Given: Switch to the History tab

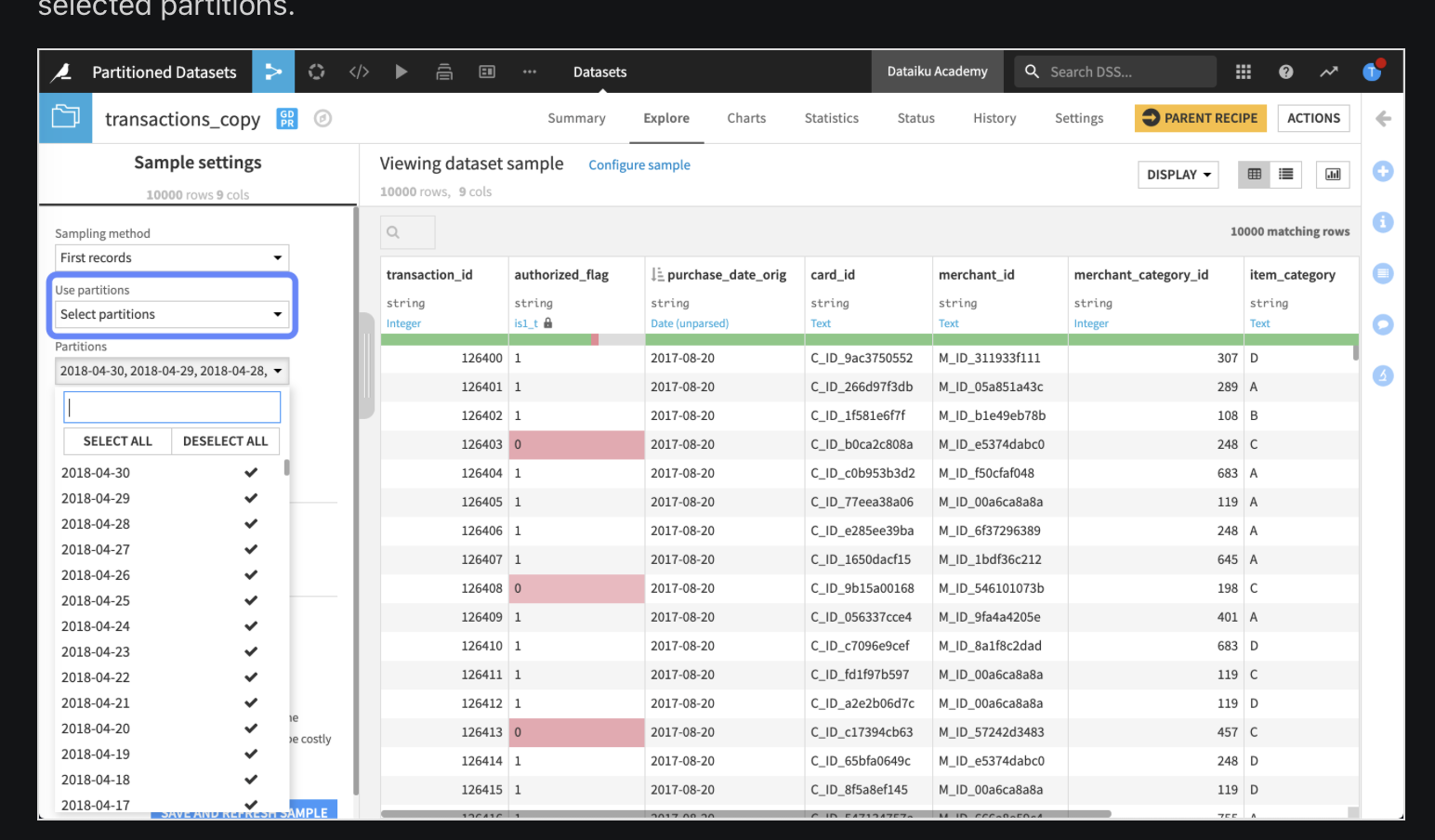Looking at the screenshot, I should (994, 118).
